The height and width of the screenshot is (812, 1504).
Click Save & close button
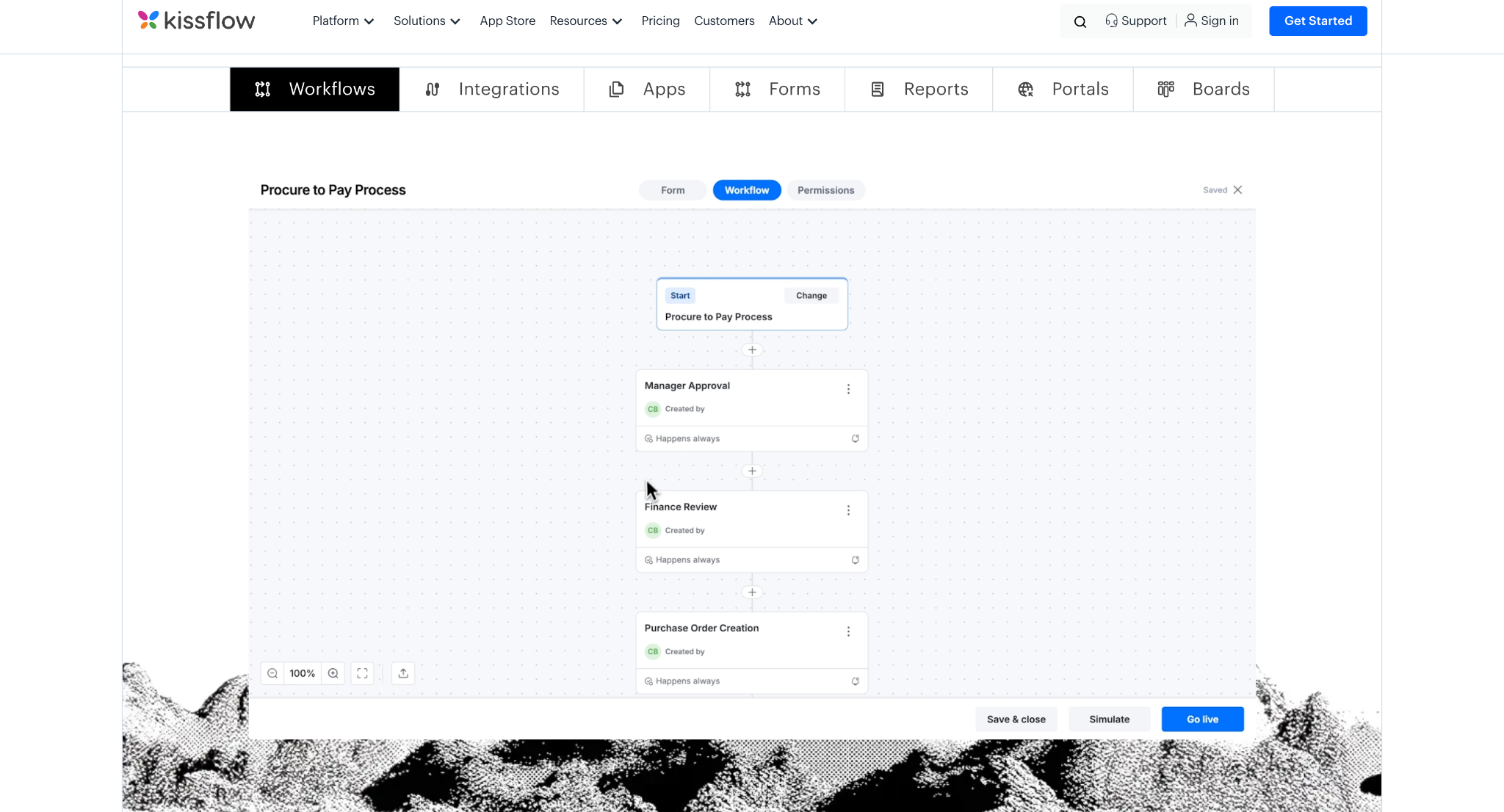[1016, 719]
